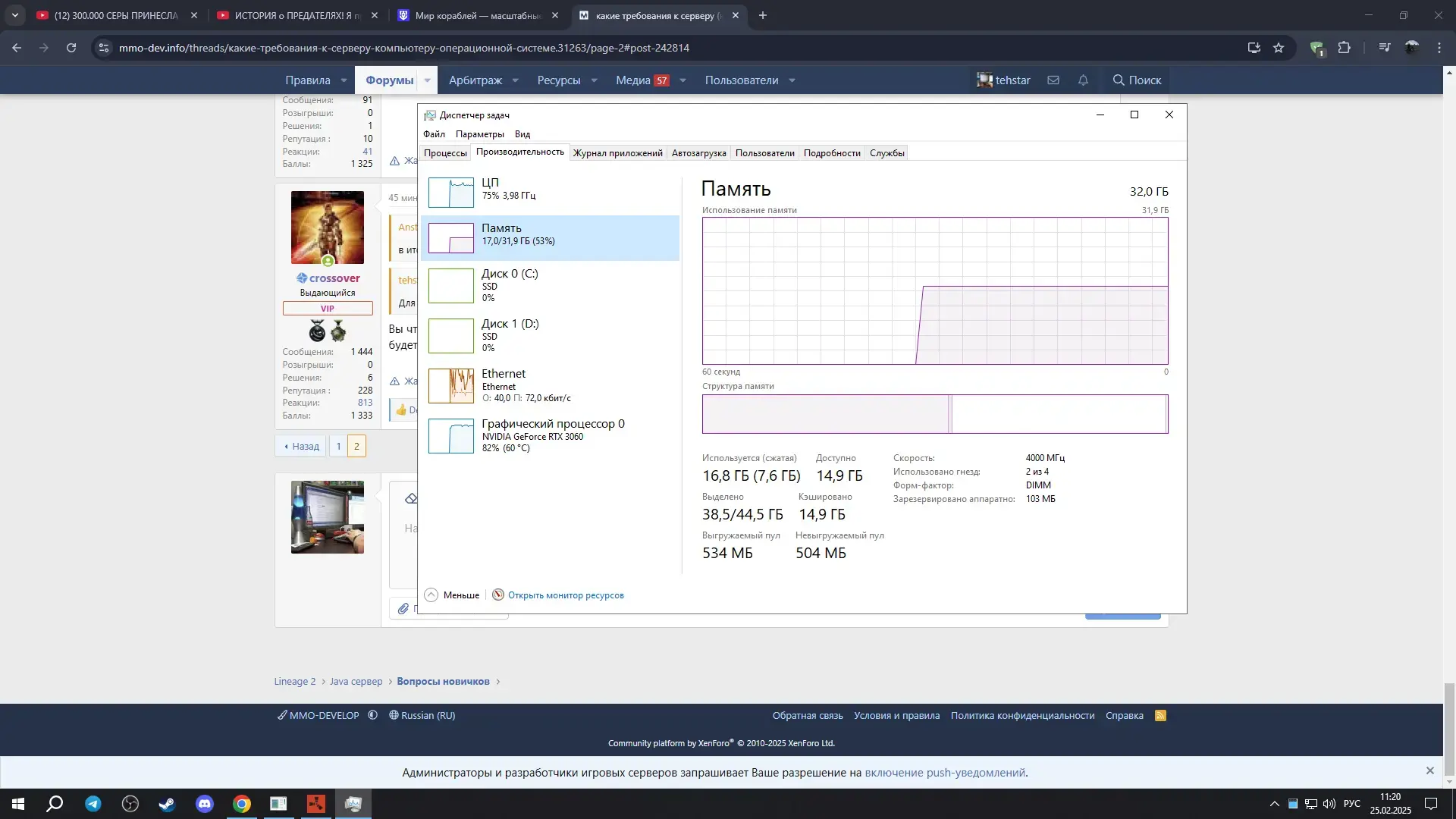Show hidden system tray icons
1456x819 pixels.
coord(1274,804)
